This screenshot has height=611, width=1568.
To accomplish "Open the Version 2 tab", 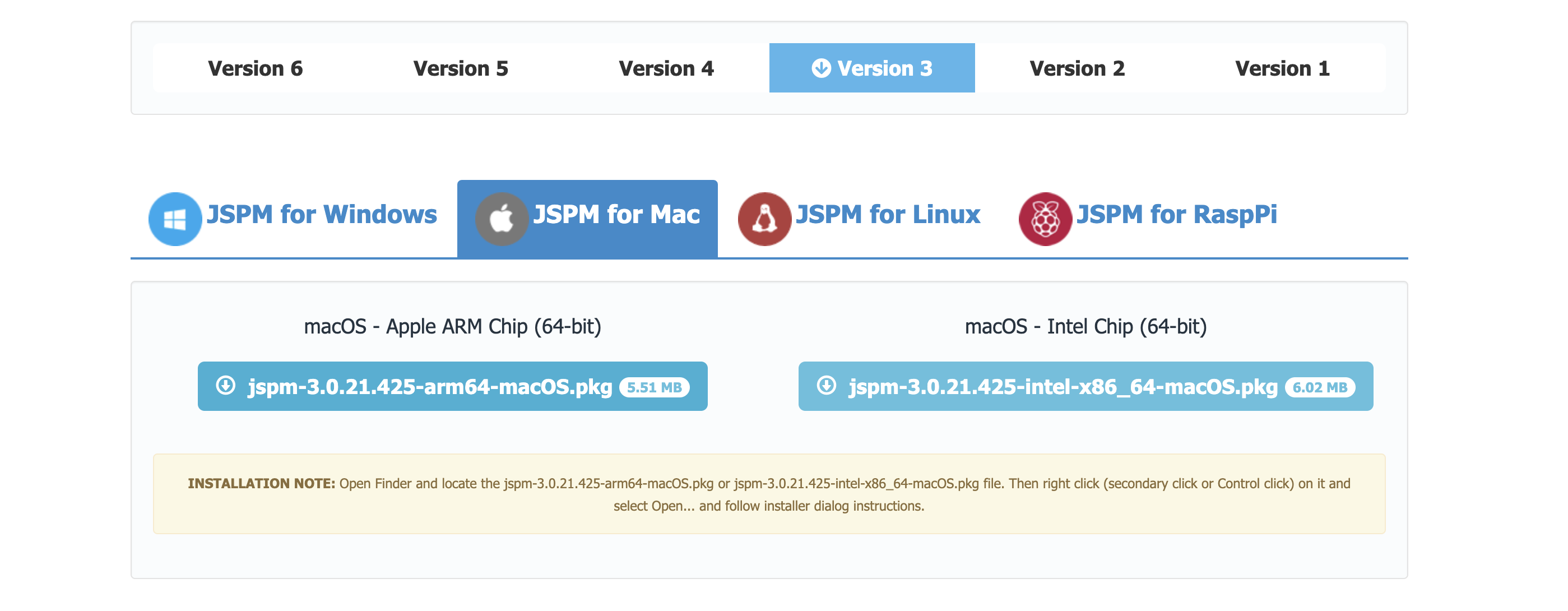I will (x=1077, y=68).
